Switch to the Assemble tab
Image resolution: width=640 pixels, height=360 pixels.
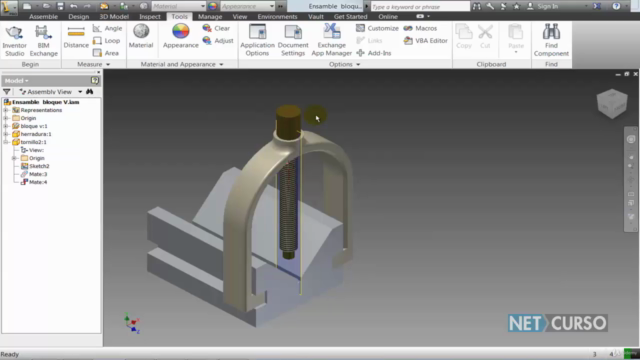click(43, 17)
